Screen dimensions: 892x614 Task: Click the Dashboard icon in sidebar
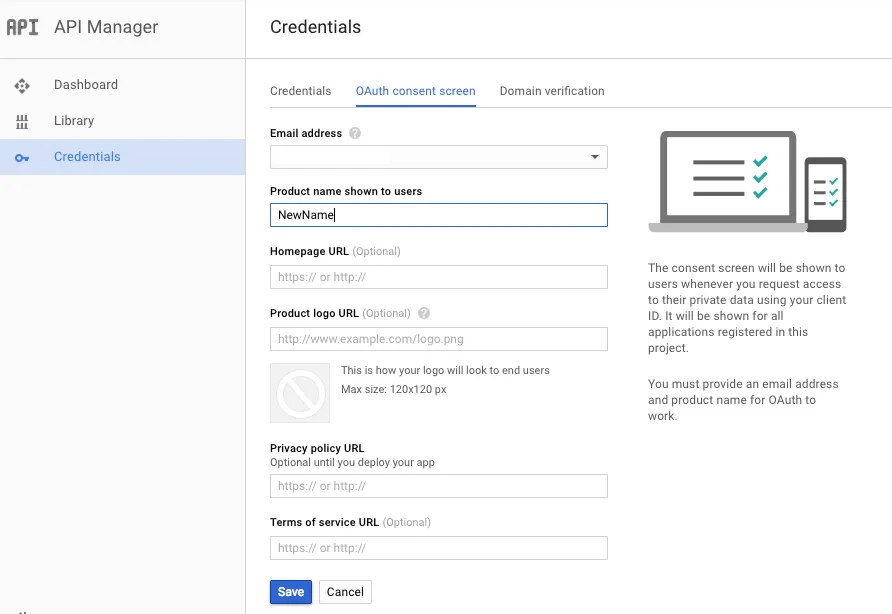(22, 86)
